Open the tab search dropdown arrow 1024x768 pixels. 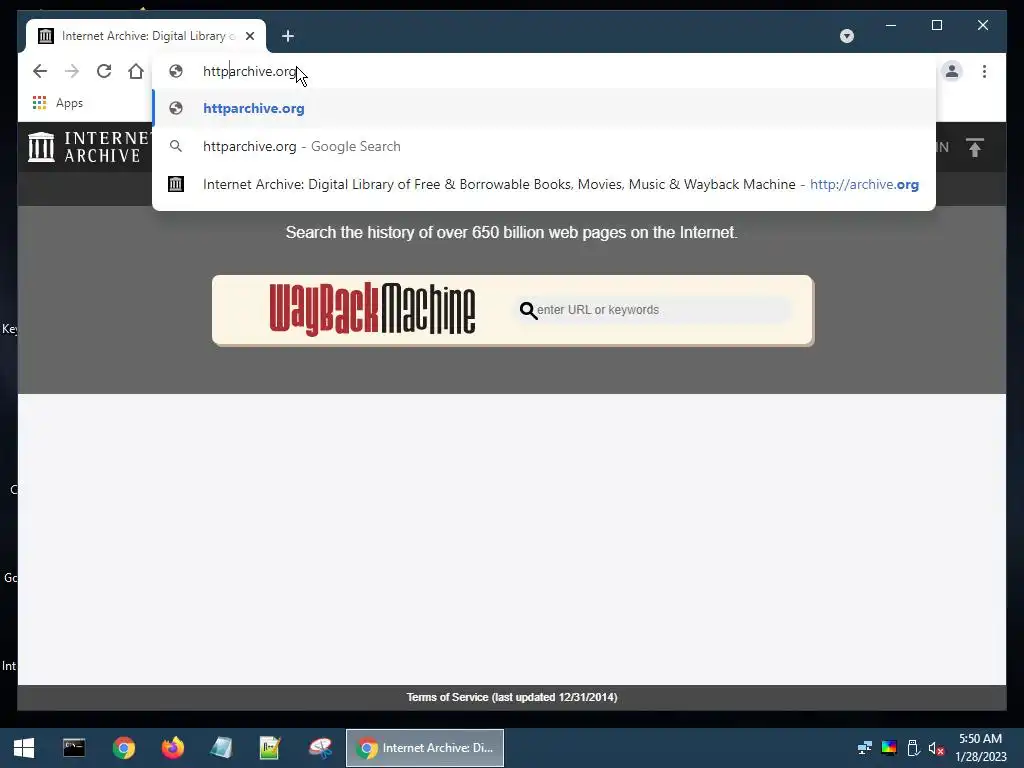point(846,36)
